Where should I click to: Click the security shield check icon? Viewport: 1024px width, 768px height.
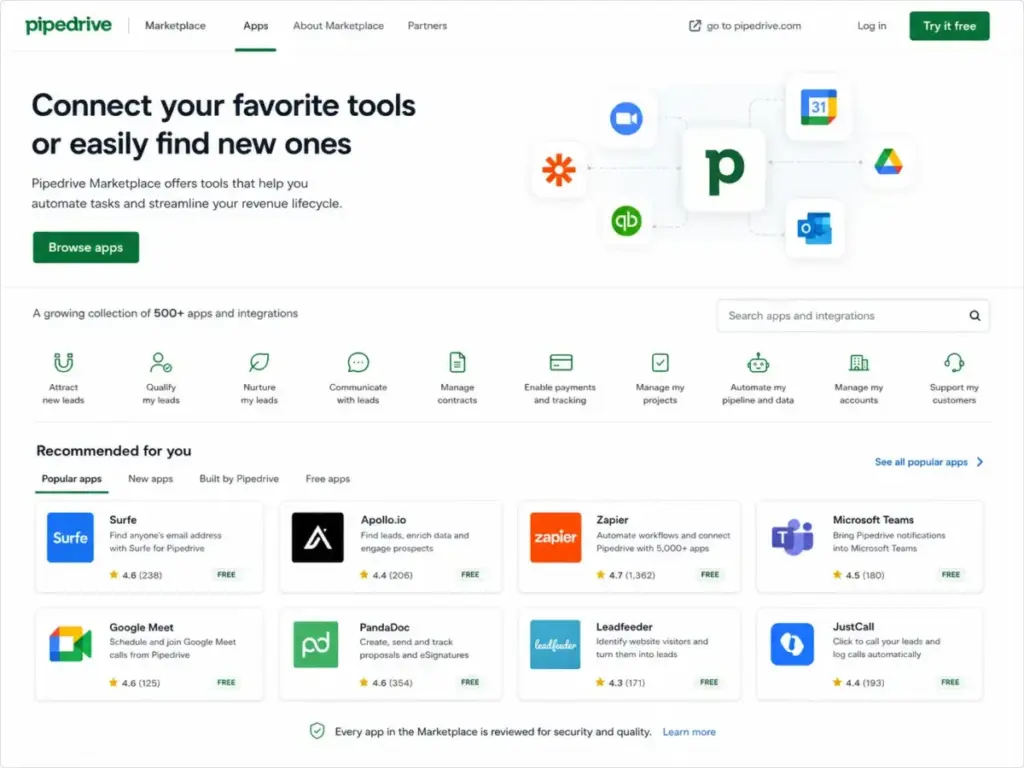[317, 731]
